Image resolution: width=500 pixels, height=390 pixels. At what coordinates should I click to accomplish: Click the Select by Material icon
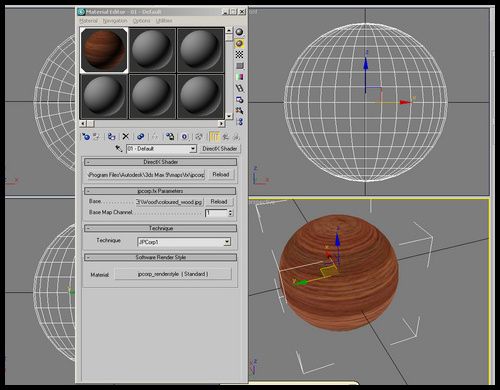(x=239, y=111)
